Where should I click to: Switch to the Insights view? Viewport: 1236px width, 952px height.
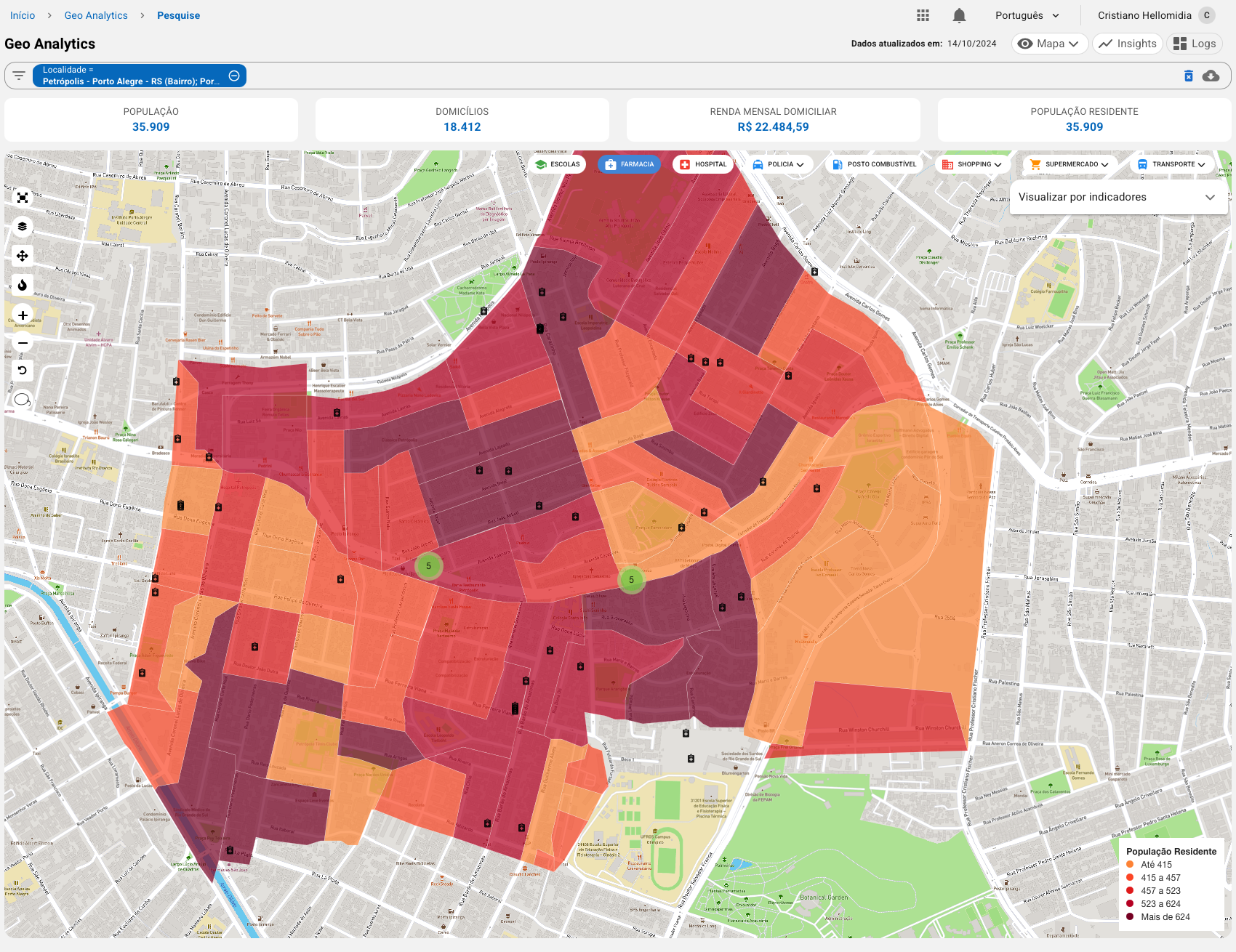coord(1127,44)
